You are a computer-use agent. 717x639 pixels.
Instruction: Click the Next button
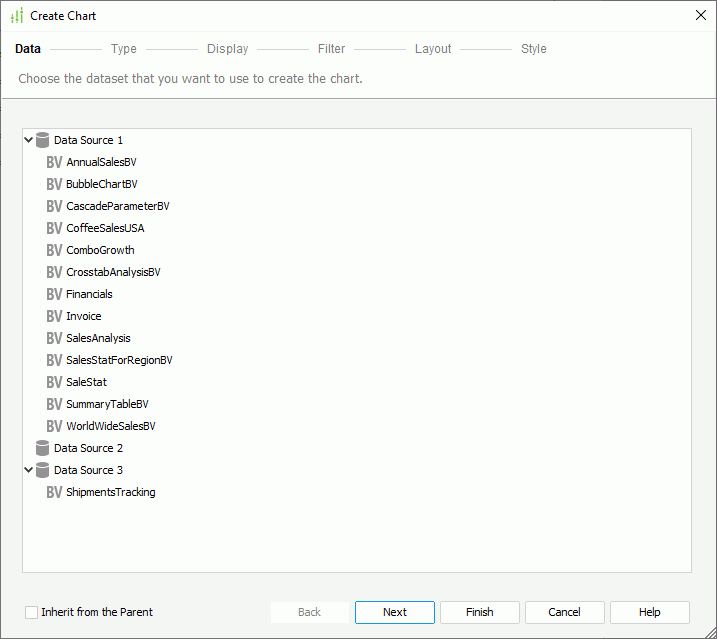click(395, 612)
